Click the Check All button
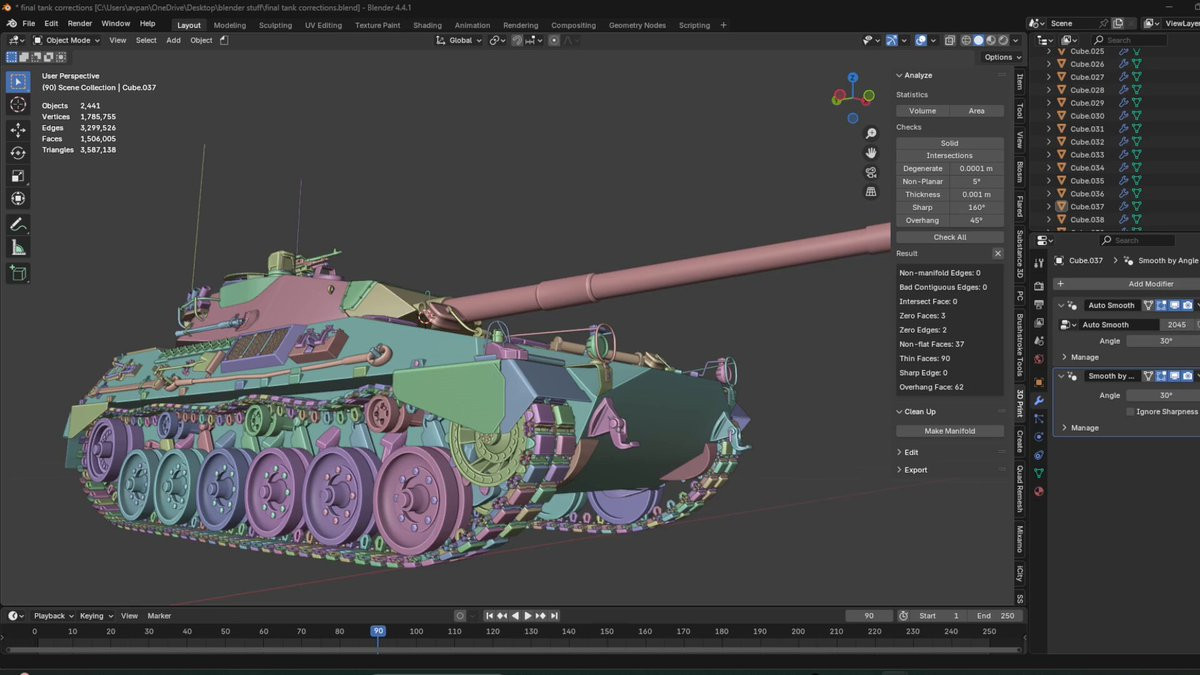 pos(949,237)
